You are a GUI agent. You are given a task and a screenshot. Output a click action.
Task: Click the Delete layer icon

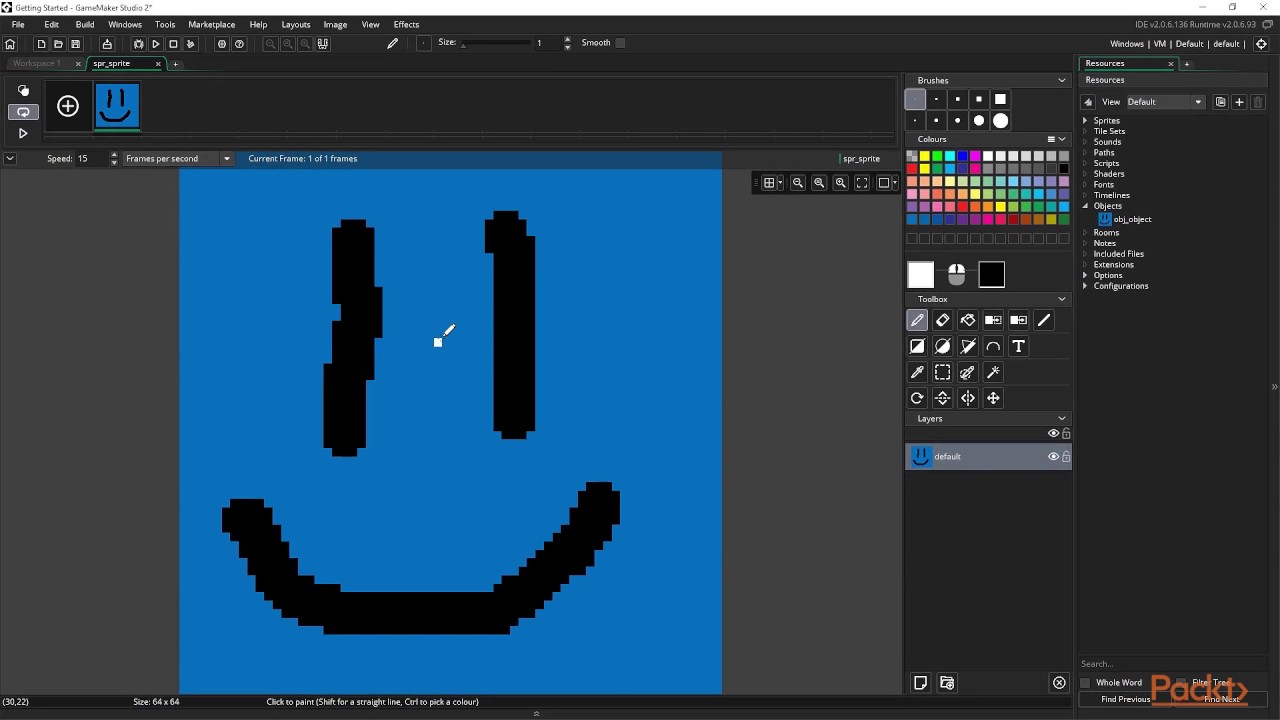1059,683
